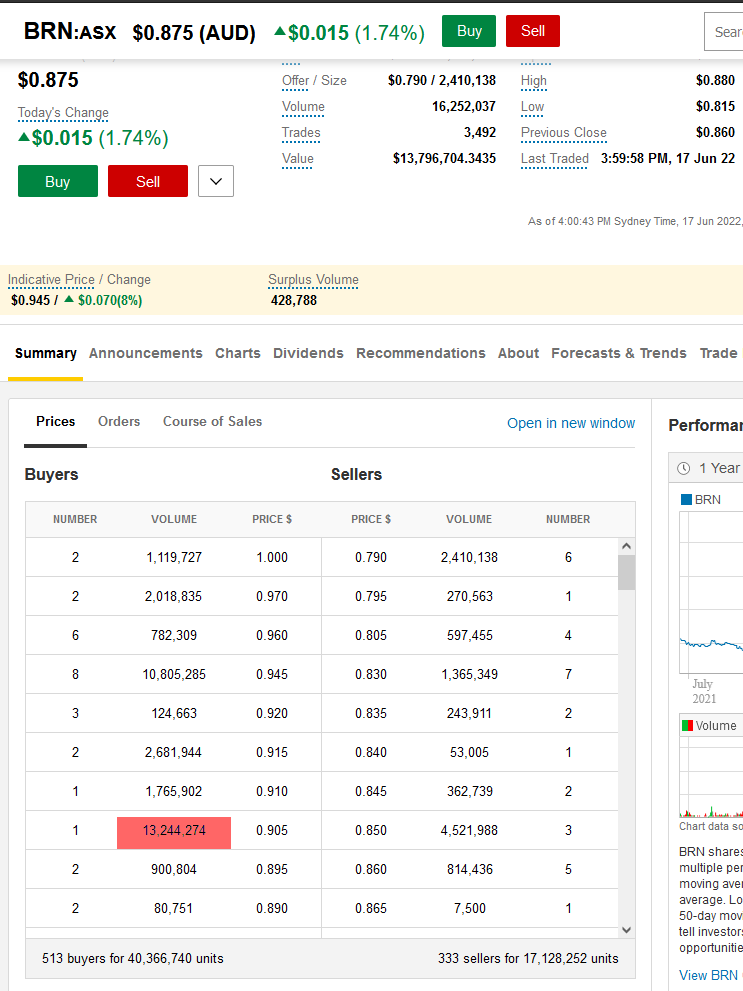Click the red Sell button in sticky header

pyautogui.click(x=533, y=31)
